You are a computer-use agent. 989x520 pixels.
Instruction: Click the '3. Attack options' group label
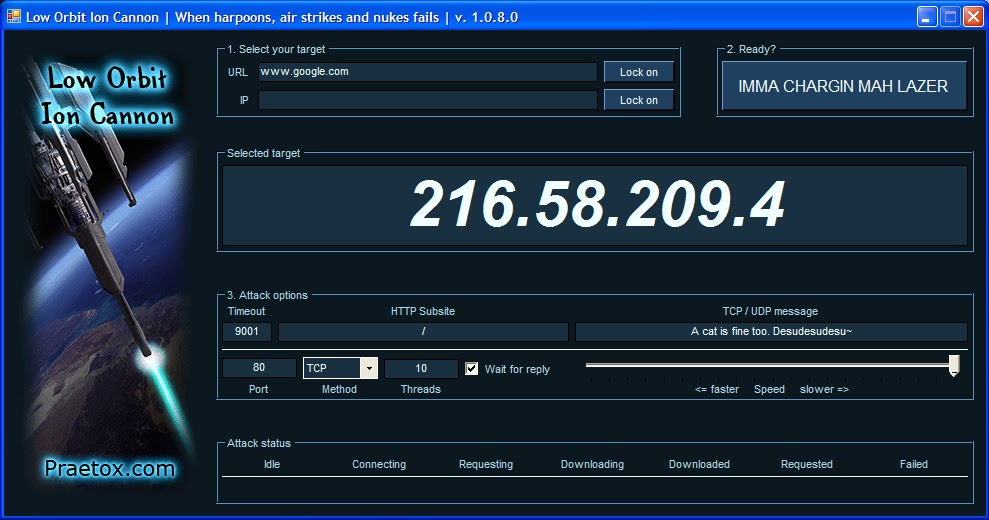[267, 295]
